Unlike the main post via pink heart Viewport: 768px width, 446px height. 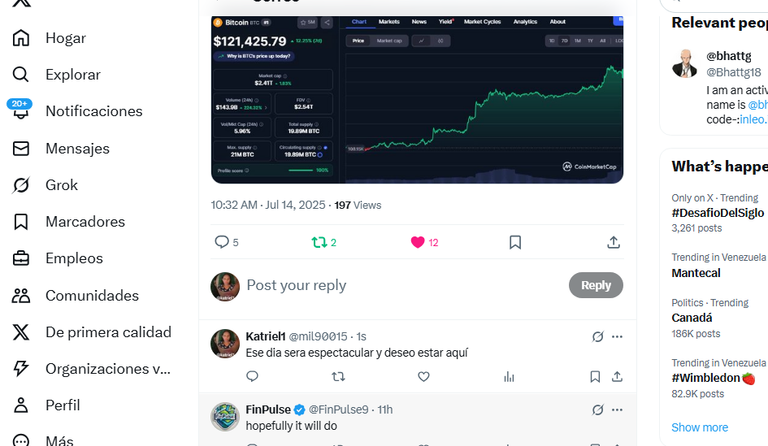[x=417, y=242]
